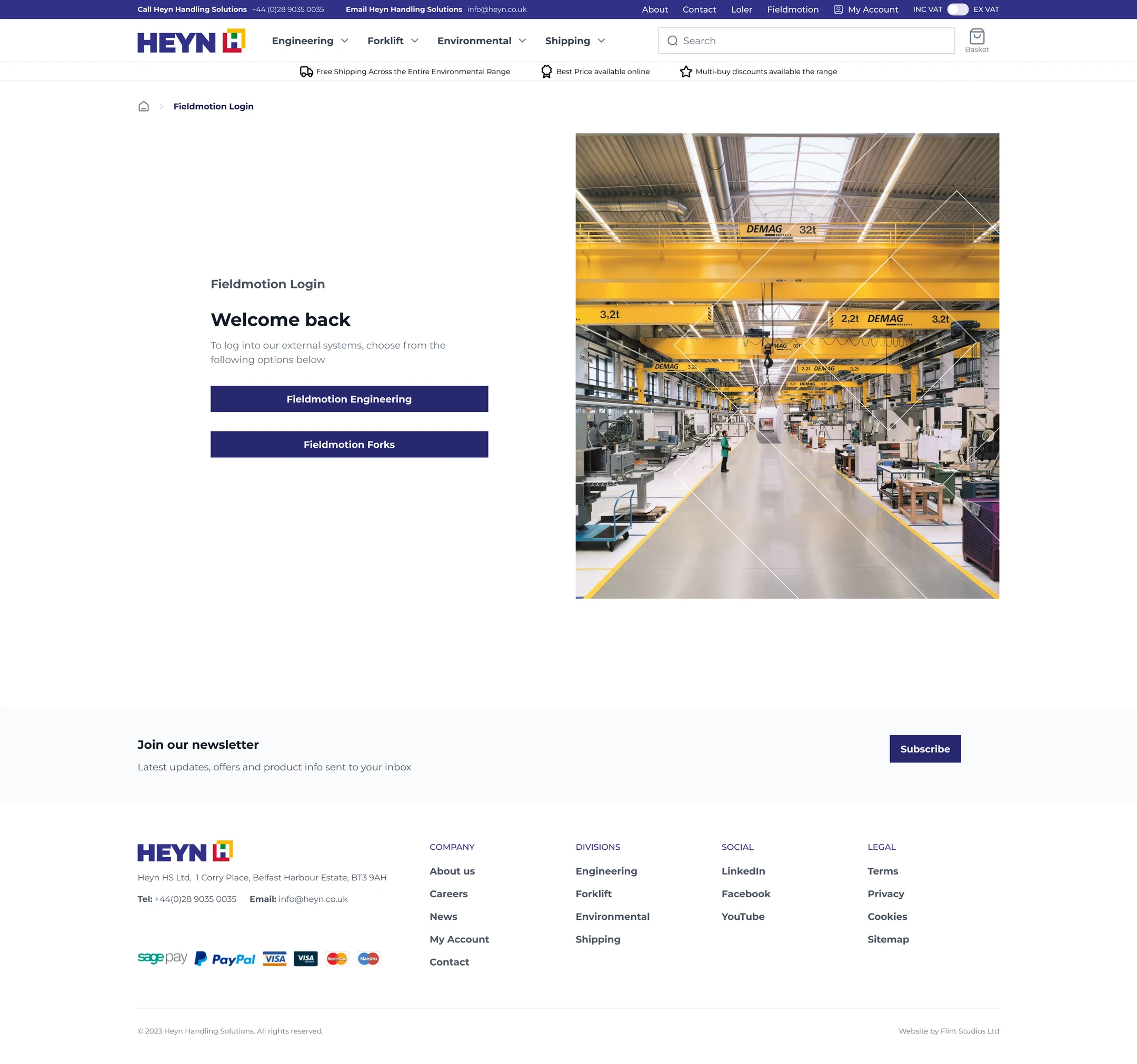Expand the Forklift menu chevron
Screen dimensions: 1137x1064
coord(415,41)
